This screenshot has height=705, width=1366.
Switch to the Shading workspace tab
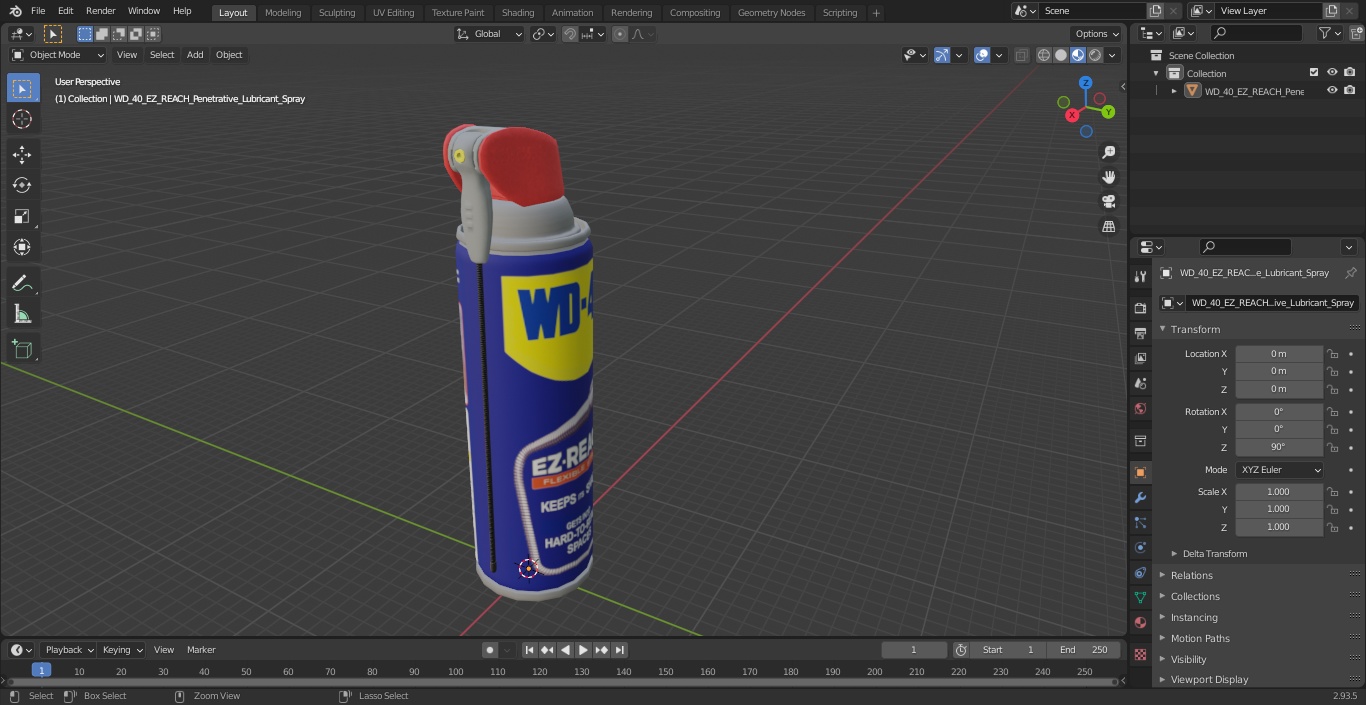click(x=518, y=13)
